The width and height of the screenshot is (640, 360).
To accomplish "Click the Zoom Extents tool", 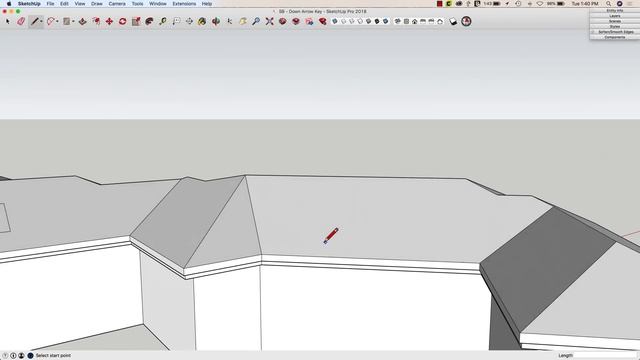I will 269,21.
